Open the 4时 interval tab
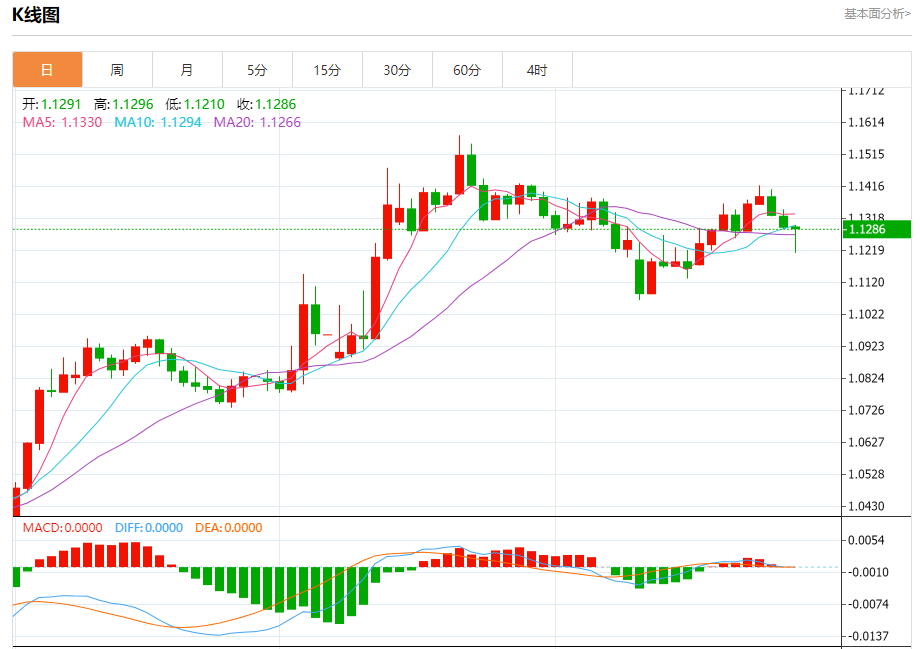The image size is (920, 649). pos(537,70)
